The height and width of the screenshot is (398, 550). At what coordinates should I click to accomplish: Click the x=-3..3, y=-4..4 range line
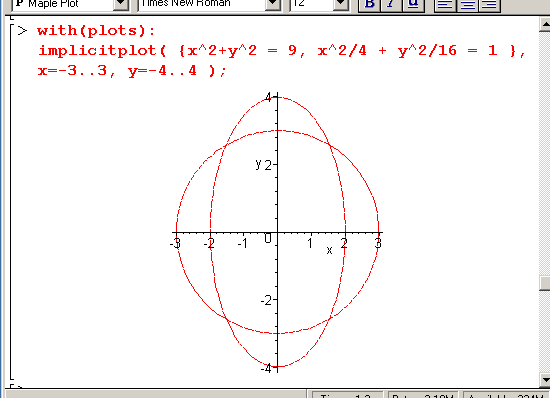click(x=132, y=71)
